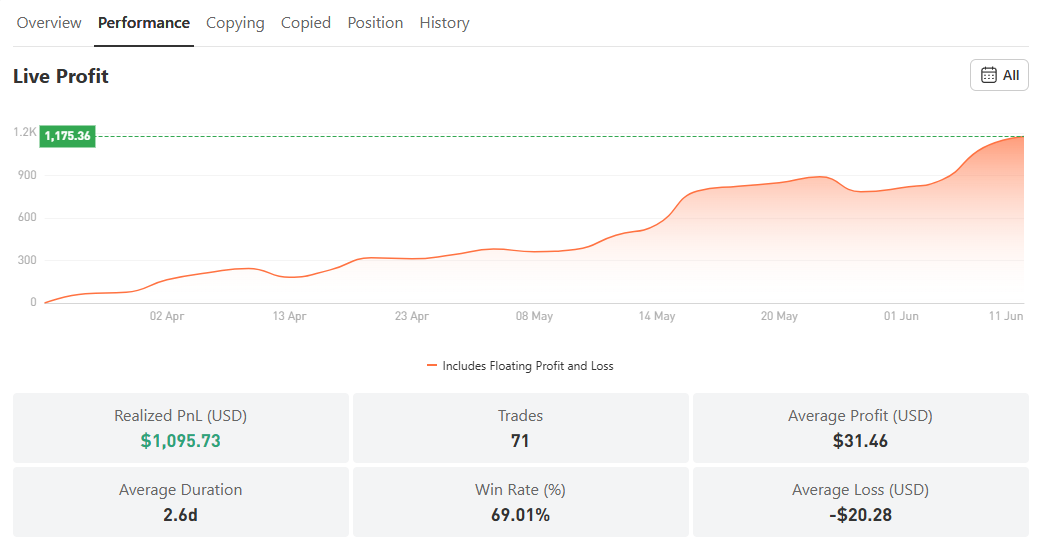1037x549 pixels.
Task: Click the 13 Apr axis date
Action: pyautogui.click(x=290, y=316)
